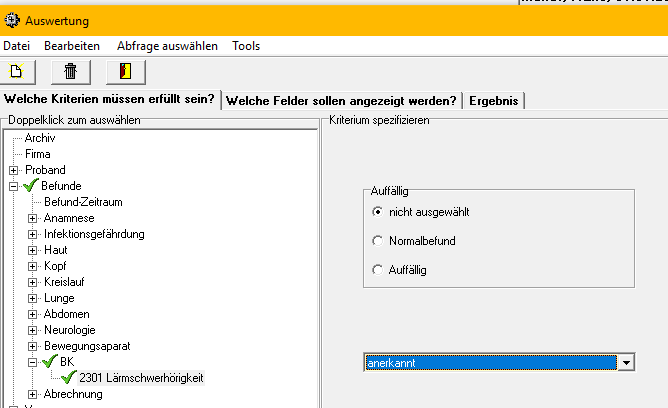Open the Datei menu

17,46
